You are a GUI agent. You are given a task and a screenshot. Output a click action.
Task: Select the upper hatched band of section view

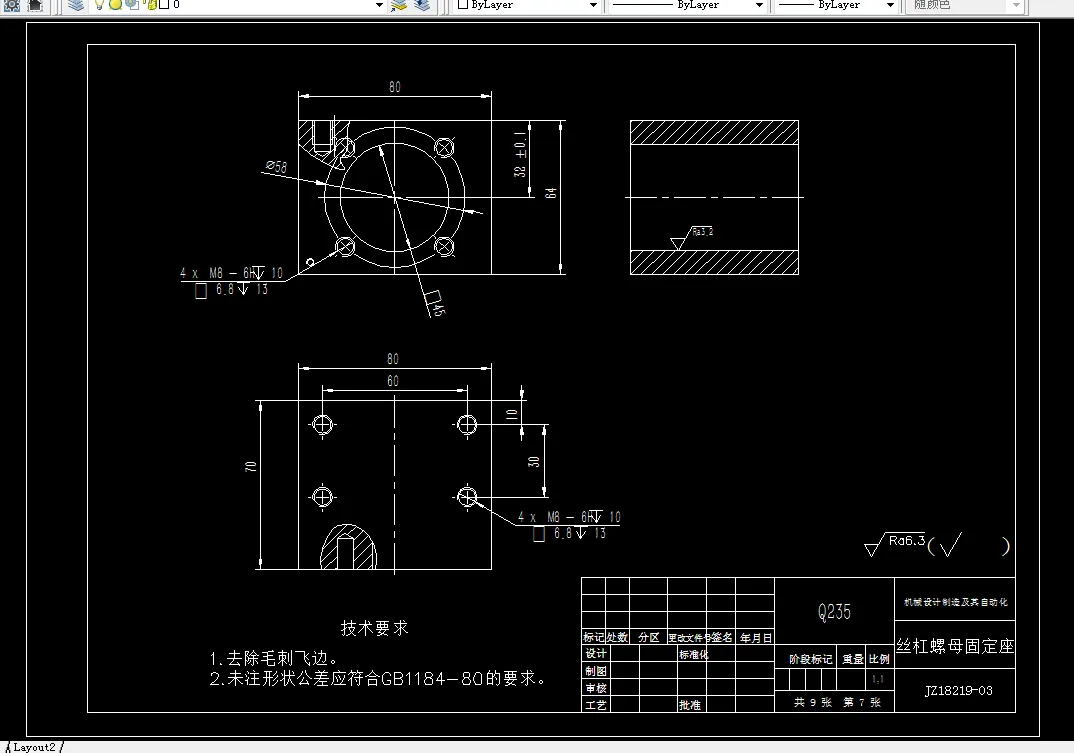pyautogui.click(x=714, y=132)
